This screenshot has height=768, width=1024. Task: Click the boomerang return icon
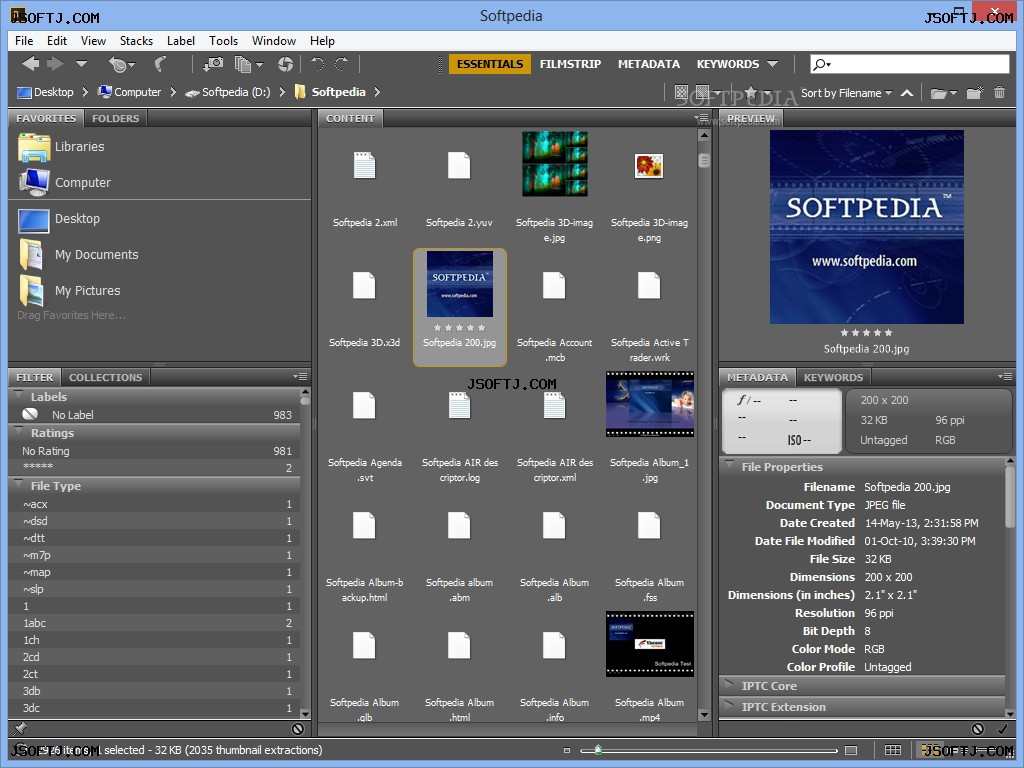pos(159,64)
